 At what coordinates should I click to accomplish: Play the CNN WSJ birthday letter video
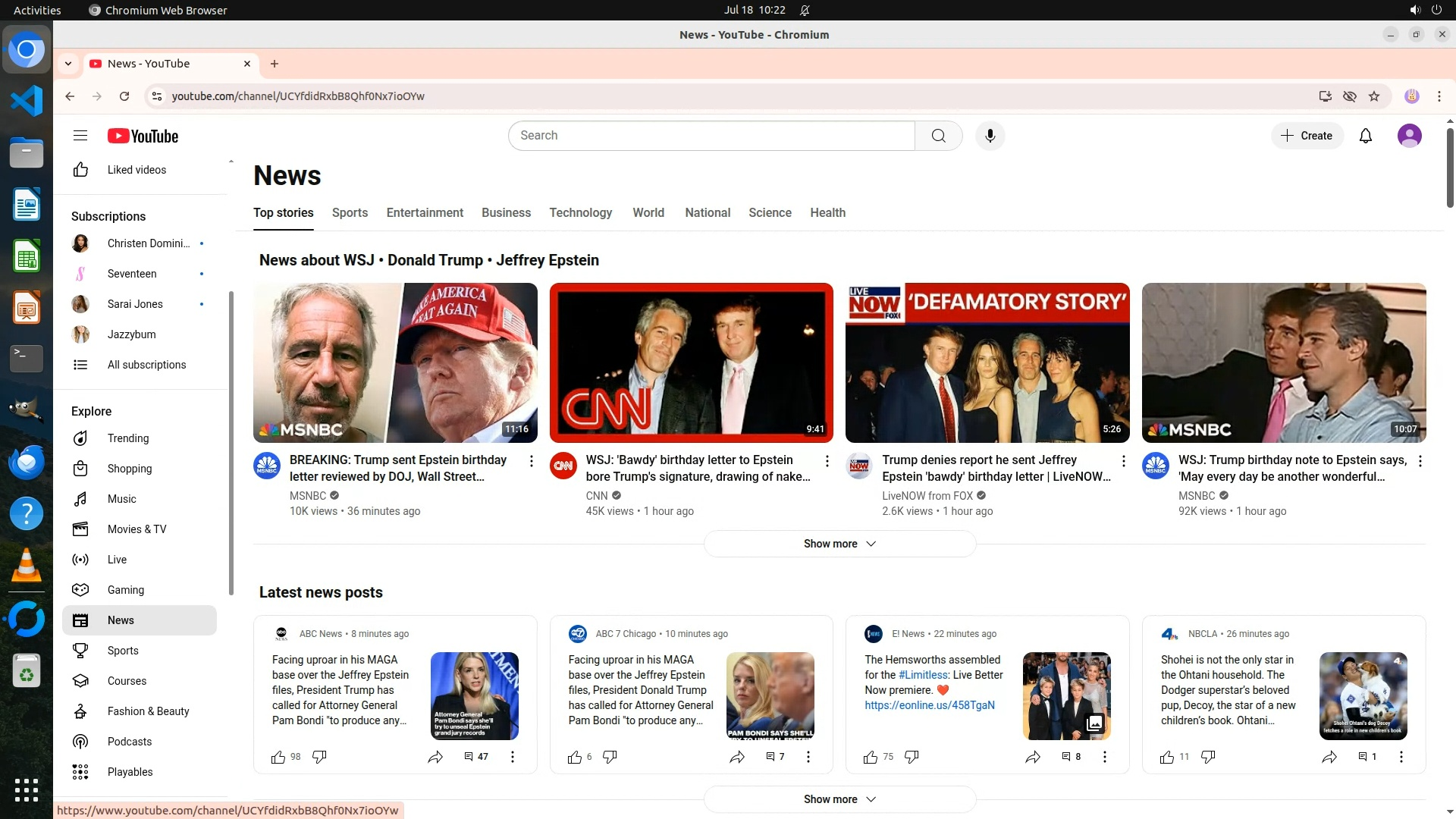coord(691,362)
